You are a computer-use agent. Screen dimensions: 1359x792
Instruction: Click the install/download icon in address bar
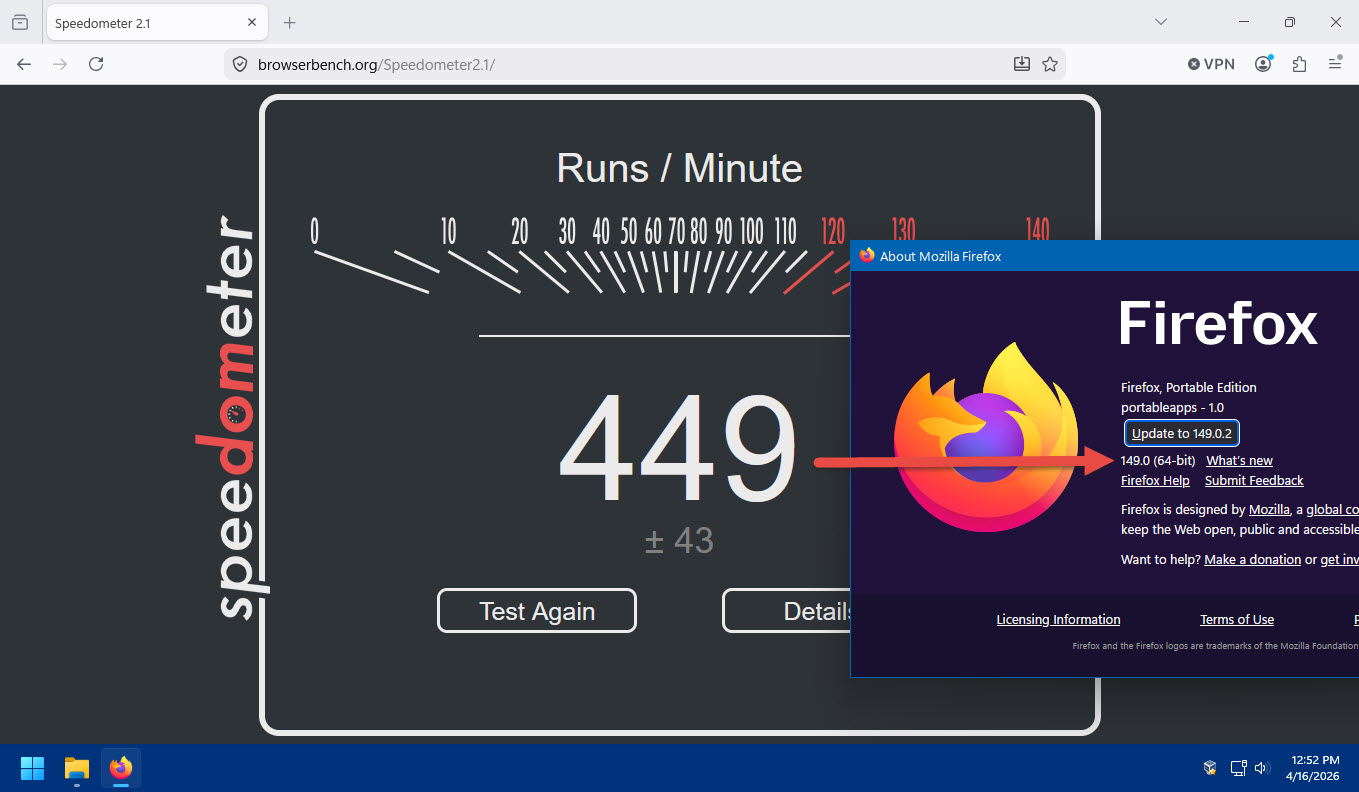(1021, 64)
